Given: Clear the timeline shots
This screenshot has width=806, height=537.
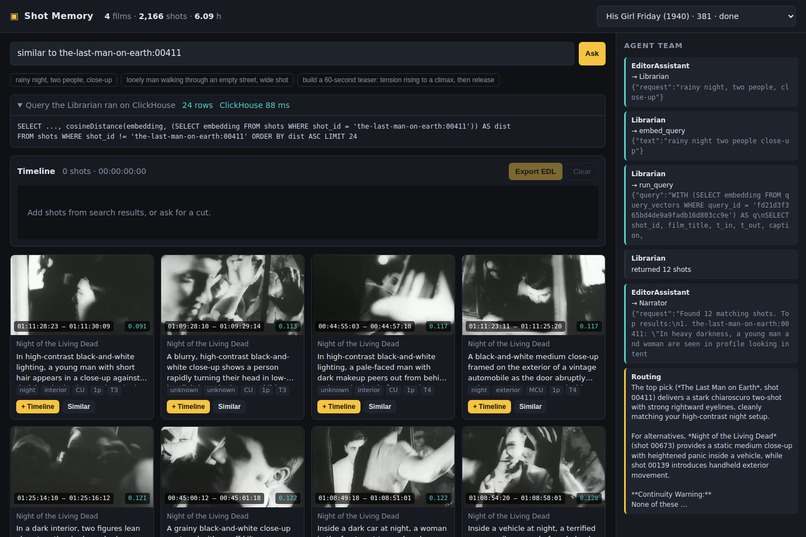Looking at the screenshot, I should tap(582, 172).
